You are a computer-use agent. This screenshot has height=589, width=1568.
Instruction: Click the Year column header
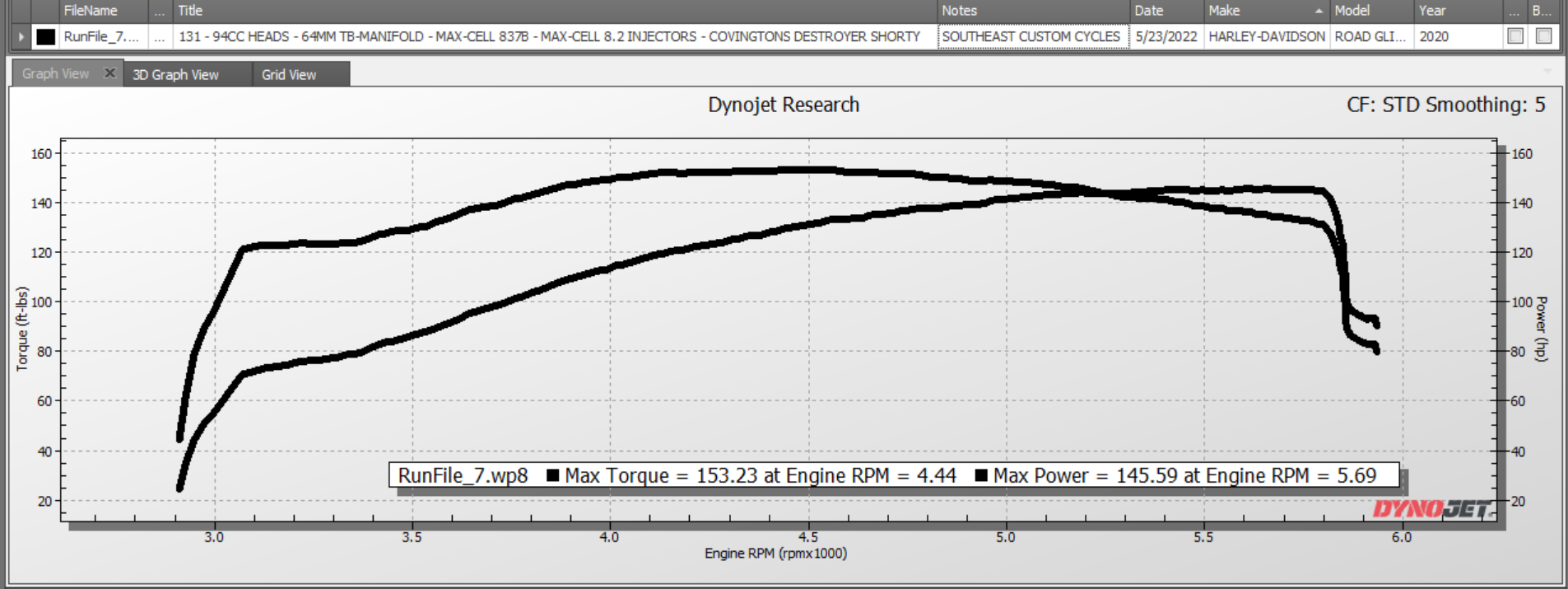coord(1459,11)
